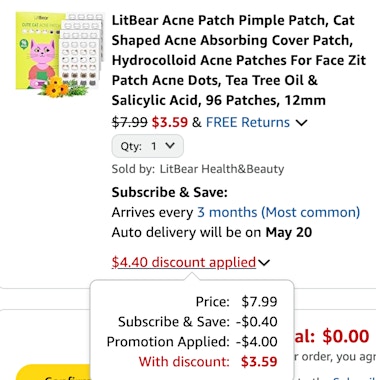Click the Subscribe & Save heading
The image size is (376, 380).
coord(170,192)
